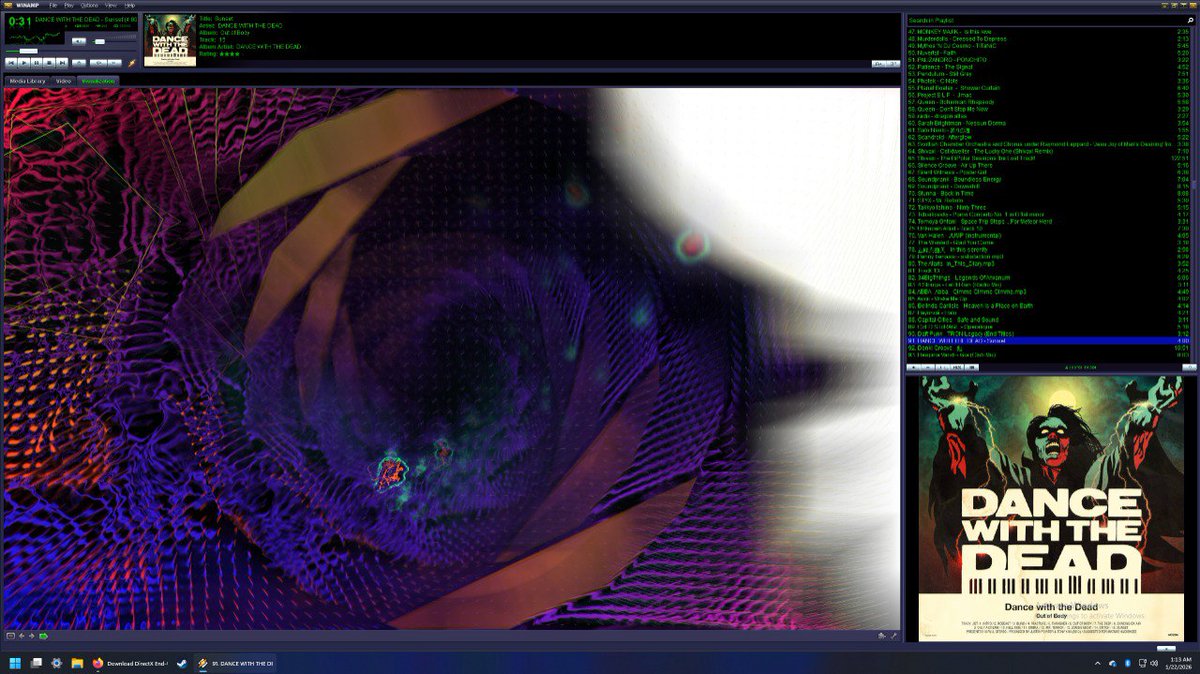The image size is (1200, 674).
Task: Click the highlighted DANCE WITH THE DEAD - Sunset row
Action: [1047, 341]
